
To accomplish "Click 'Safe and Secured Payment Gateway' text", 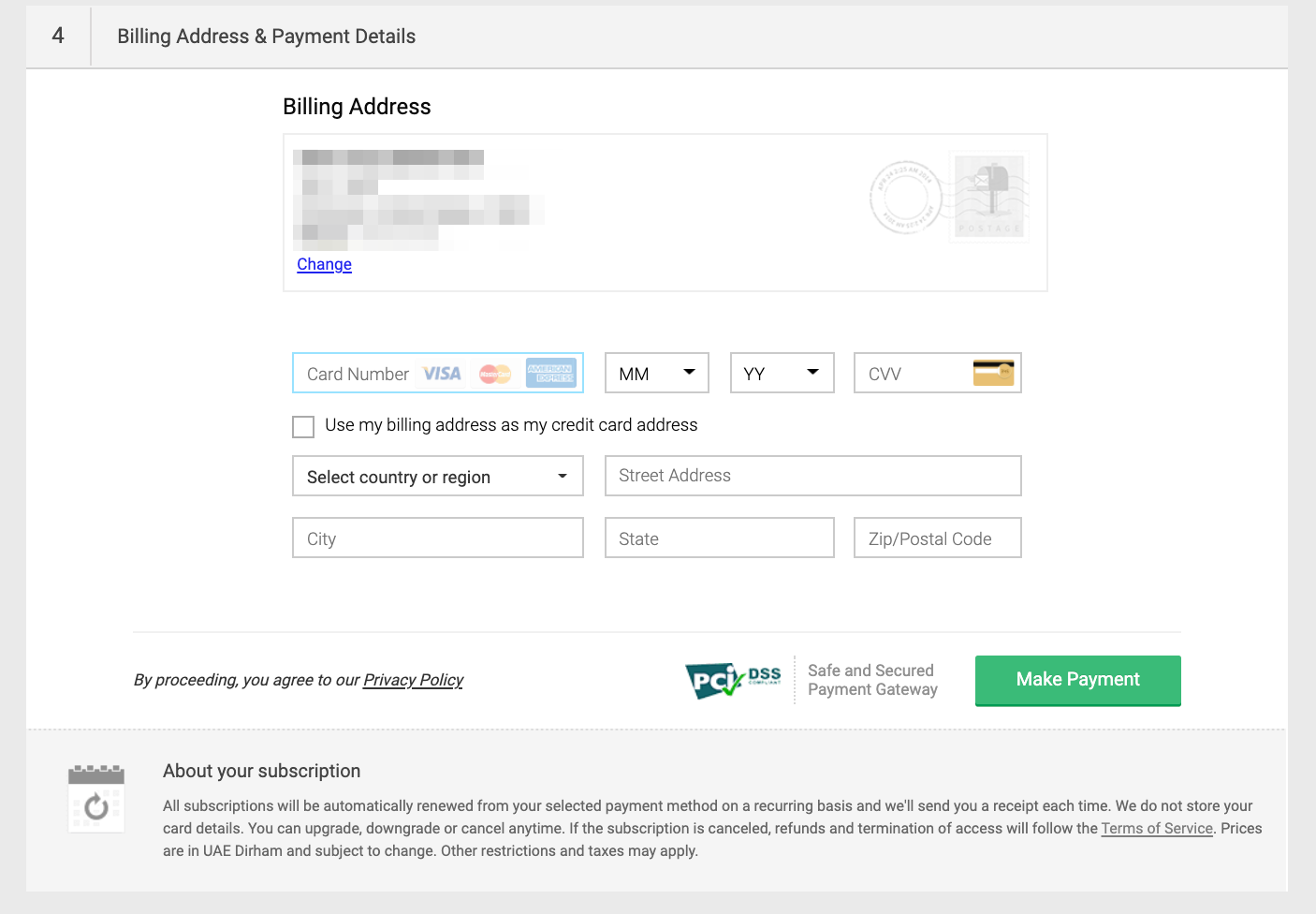I will click(872, 680).
